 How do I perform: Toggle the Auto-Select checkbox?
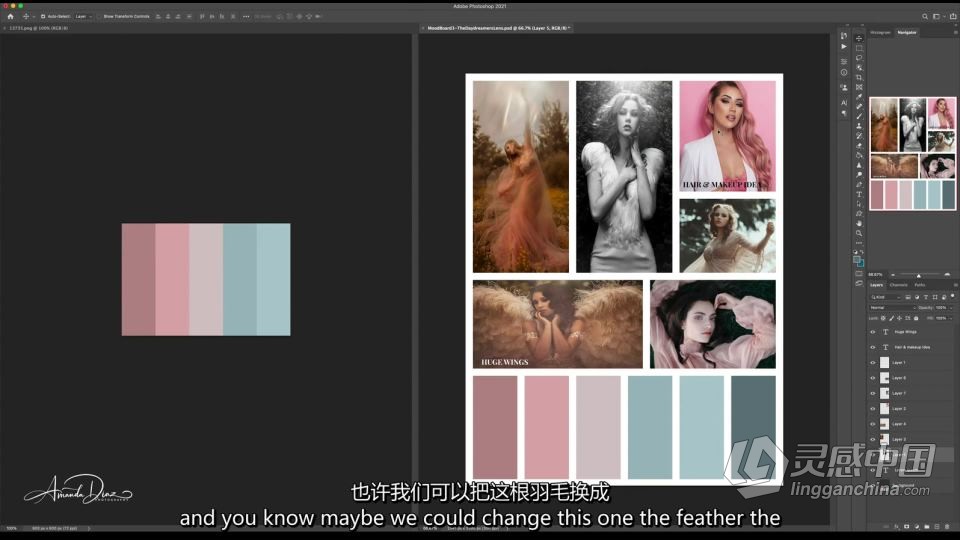(43, 17)
